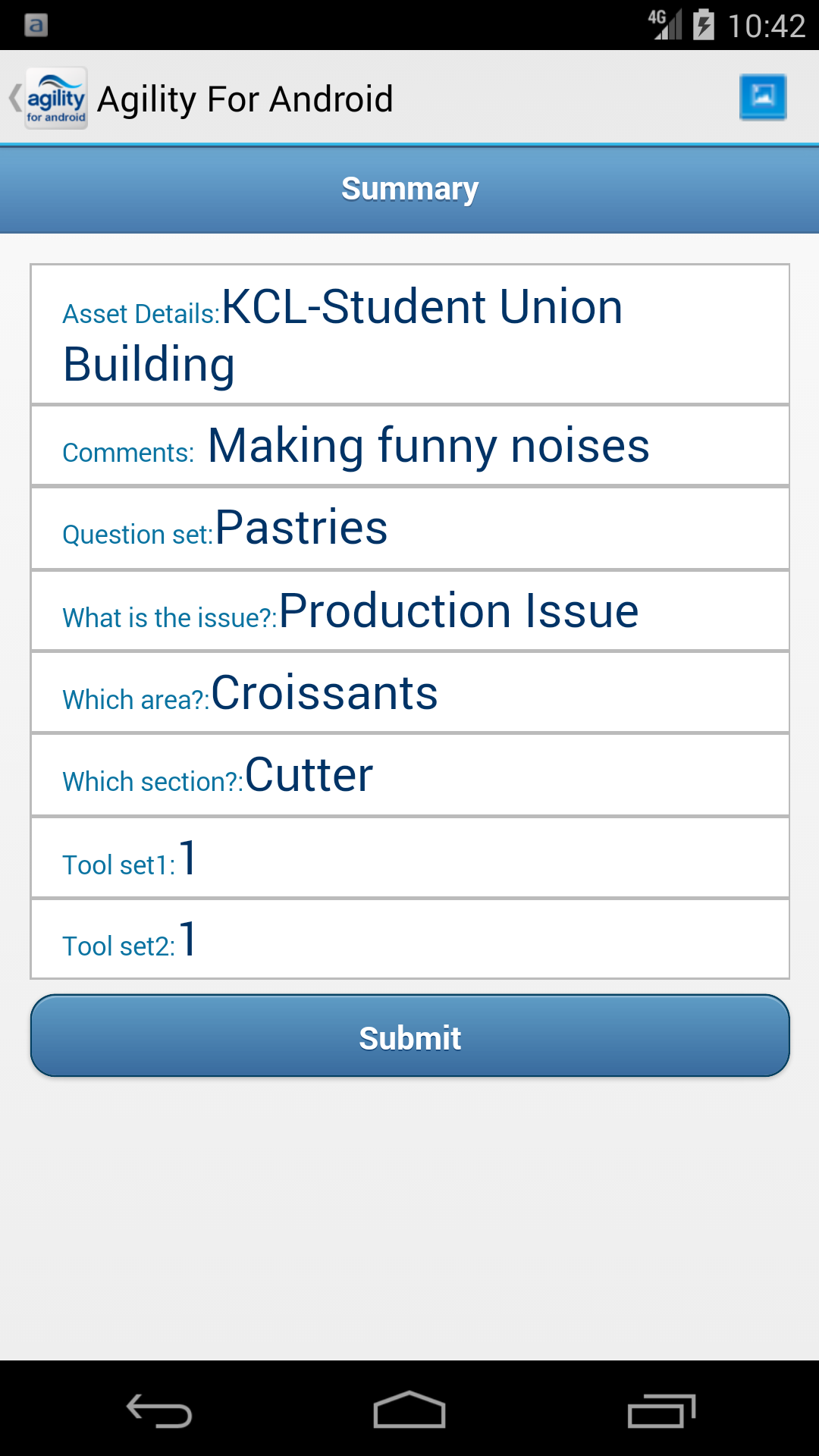Open the blue picture icon in the header
This screenshot has height=1456, width=819.
point(762,97)
